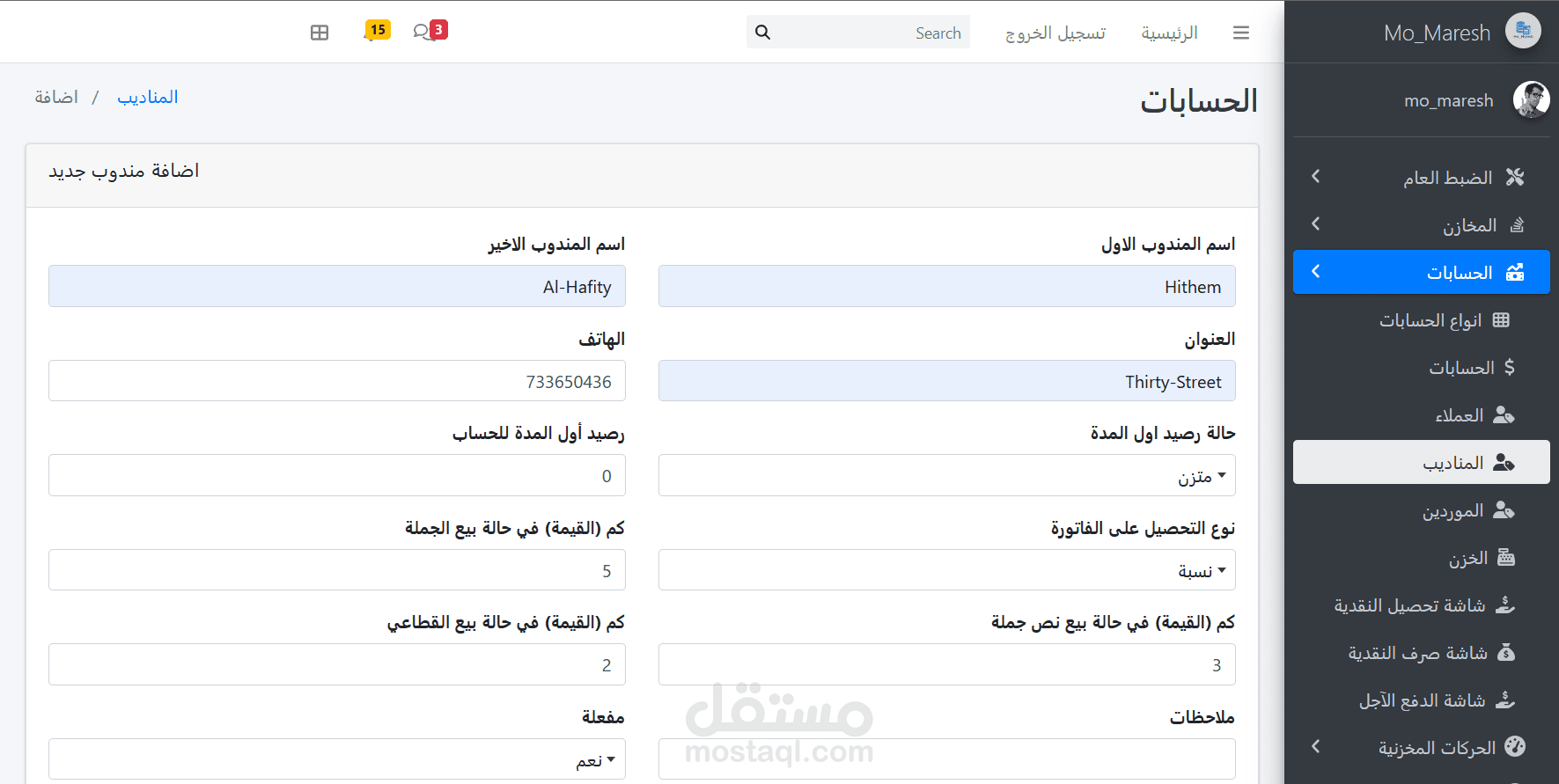
Task: Click the tools icon beside الضبط العام
Action: (1515, 177)
